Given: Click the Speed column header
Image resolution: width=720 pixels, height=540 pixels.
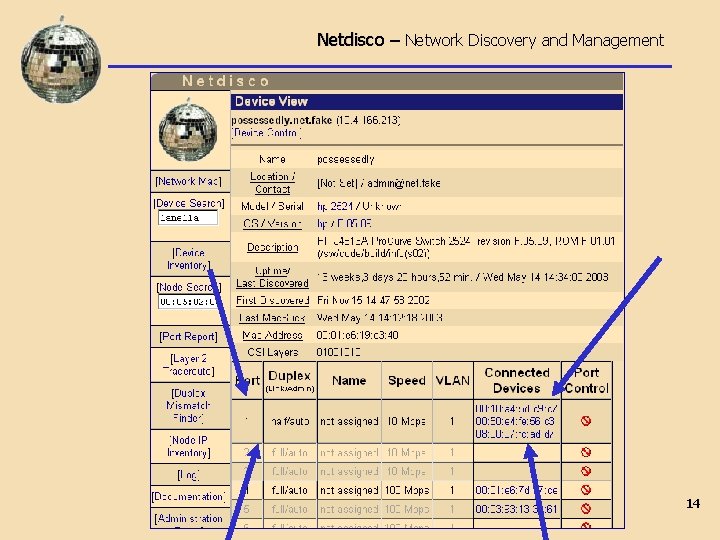Looking at the screenshot, I should (406, 380).
